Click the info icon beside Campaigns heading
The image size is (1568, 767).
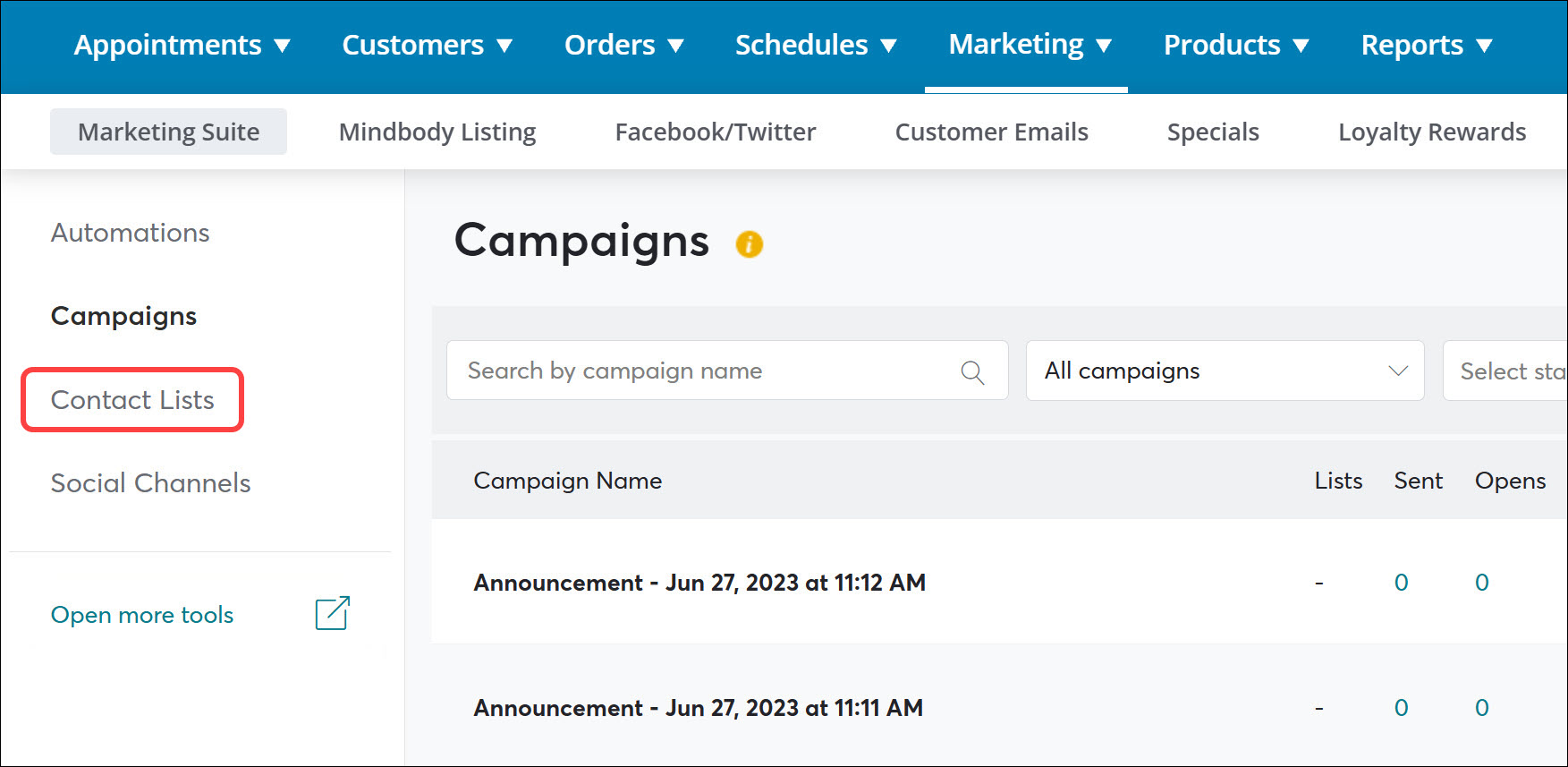click(x=750, y=243)
